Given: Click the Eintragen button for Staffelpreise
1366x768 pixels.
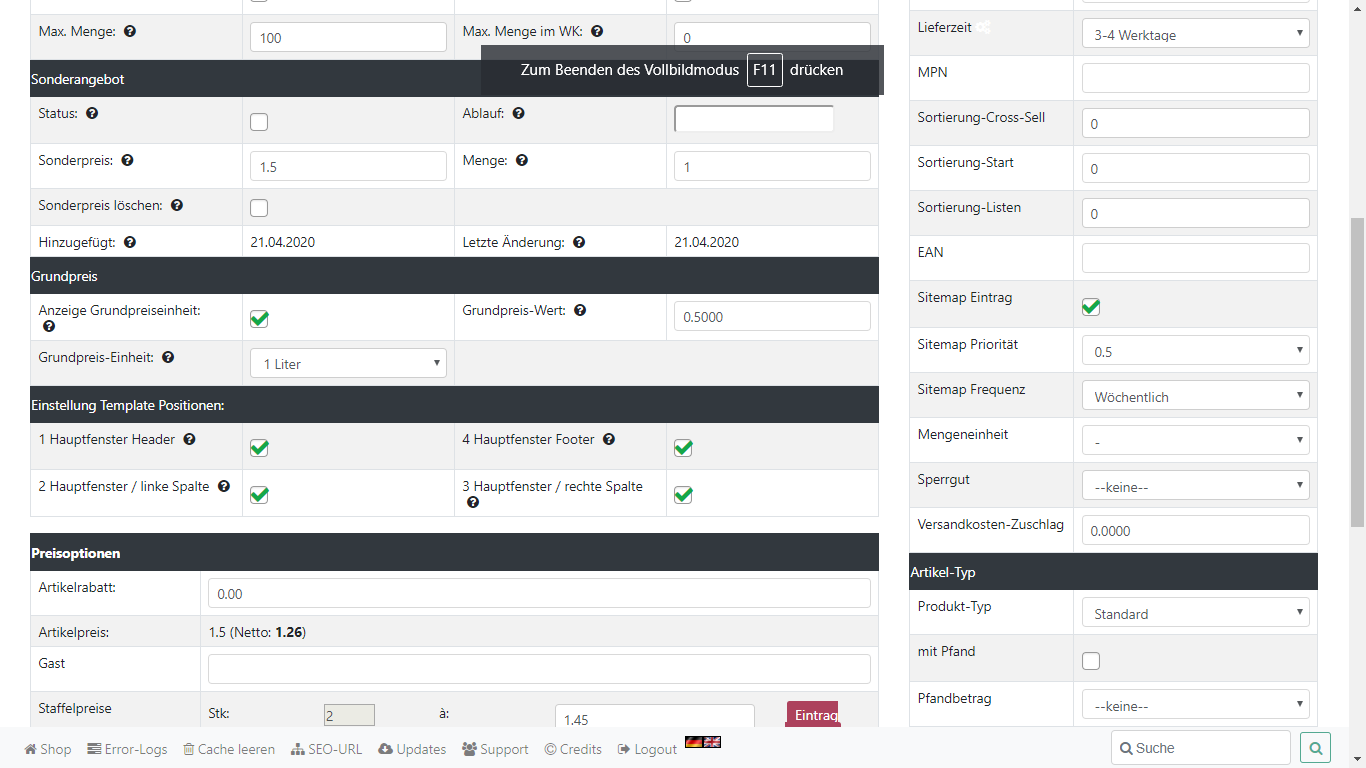Looking at the screenshot, I should point(813,714).
